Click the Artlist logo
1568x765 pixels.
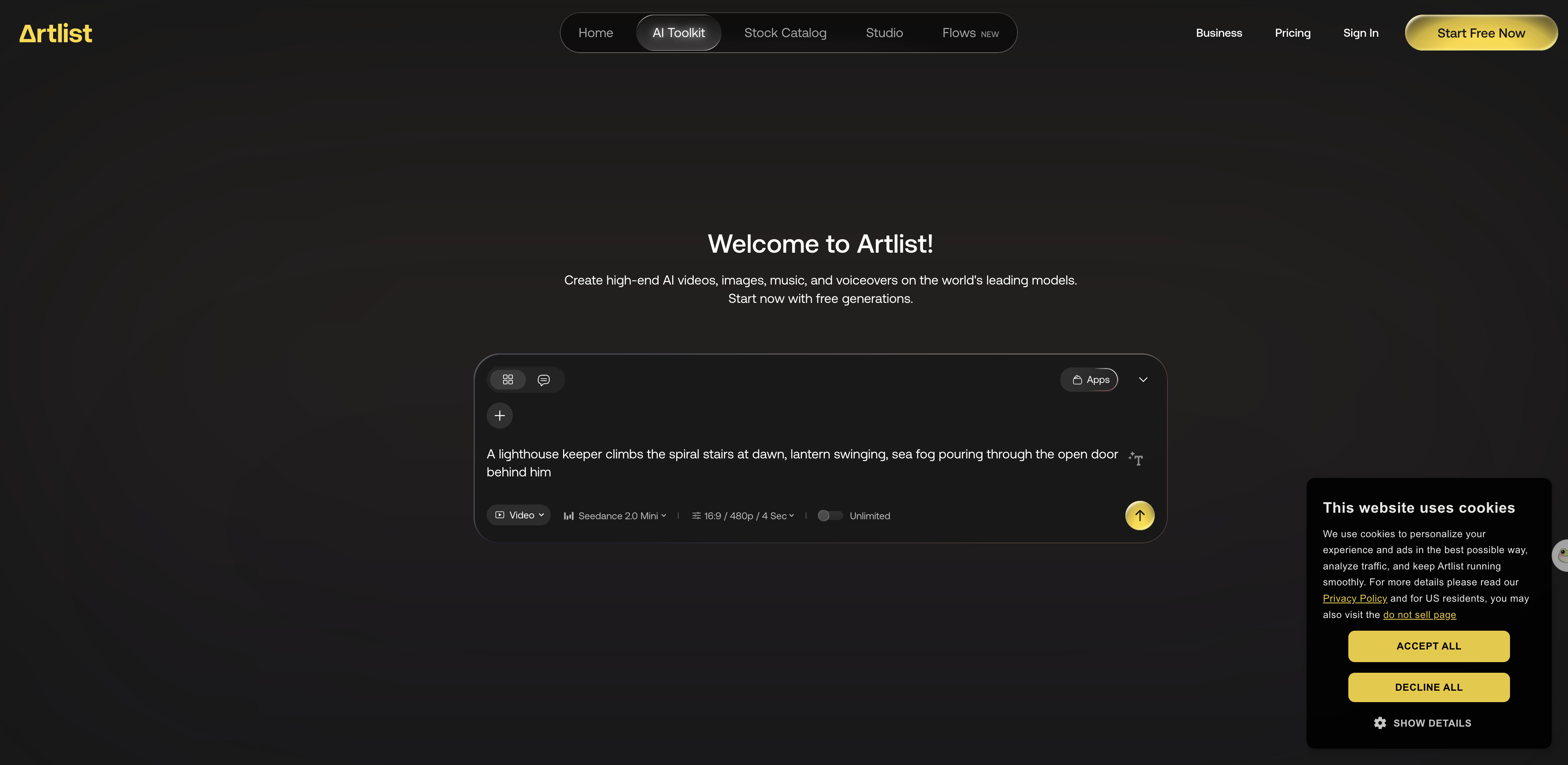point(56,33)
